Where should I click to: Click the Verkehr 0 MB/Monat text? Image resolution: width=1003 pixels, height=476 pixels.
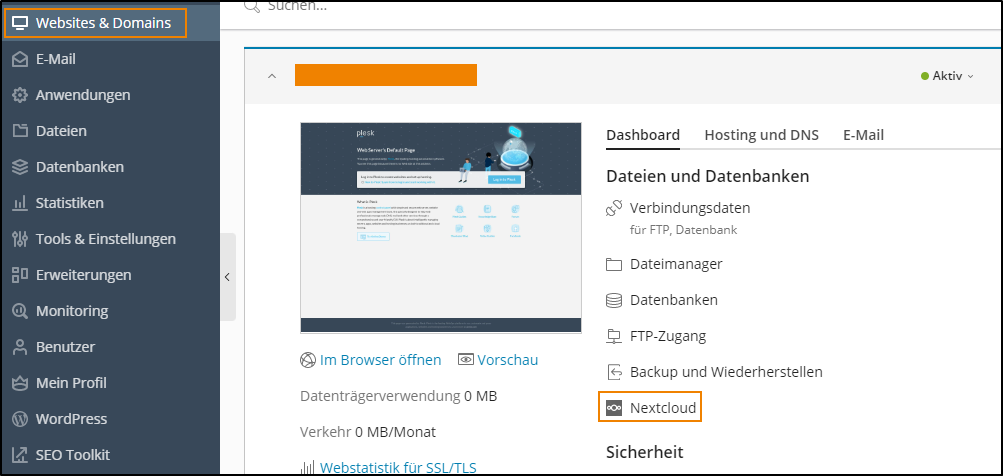(368, 432)
